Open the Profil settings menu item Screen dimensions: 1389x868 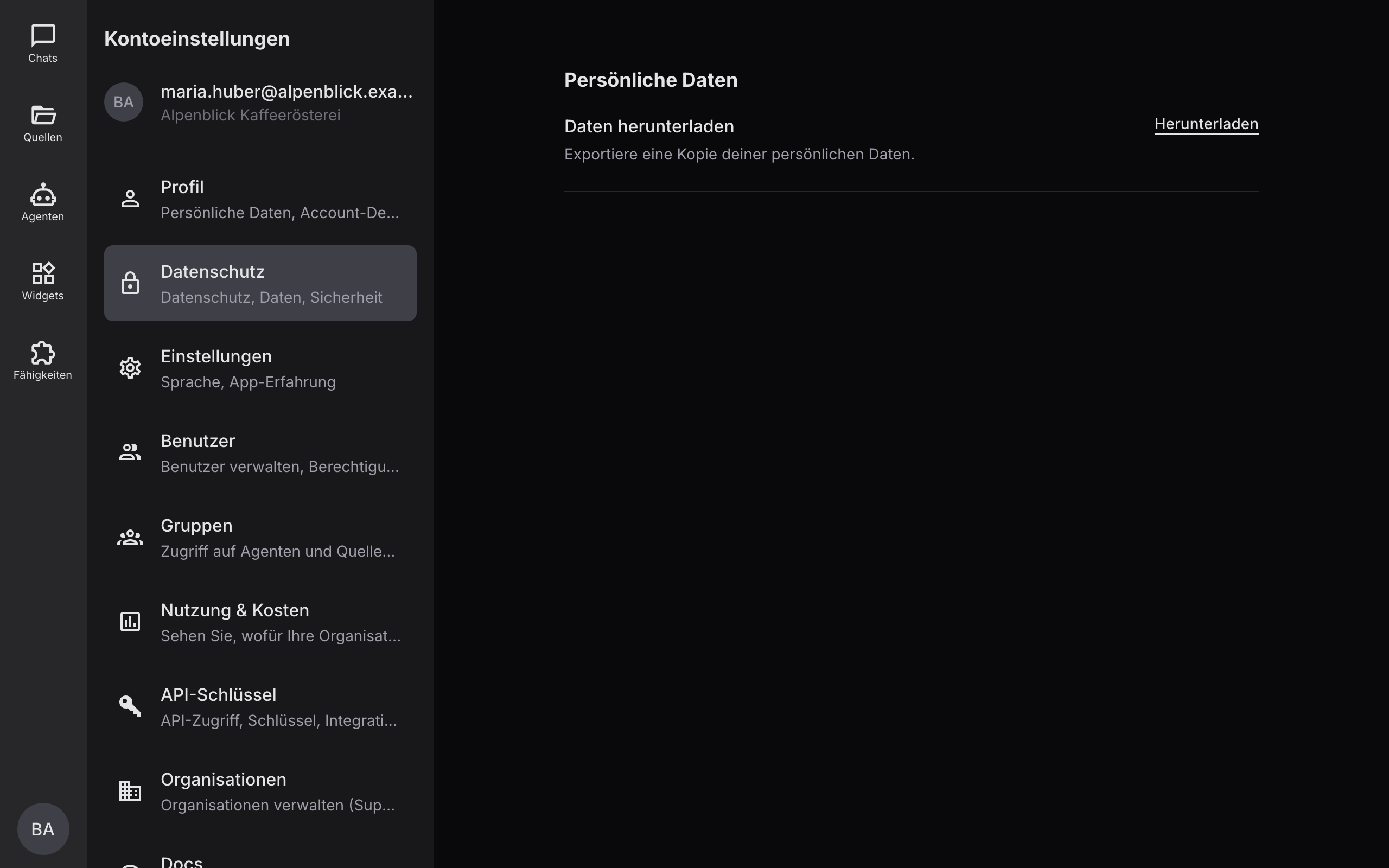point(260,199)
